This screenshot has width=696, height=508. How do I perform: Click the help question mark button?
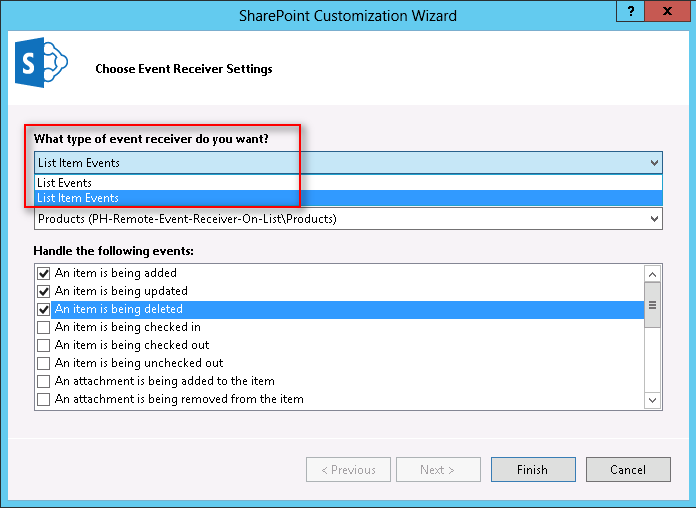point(630,11)
